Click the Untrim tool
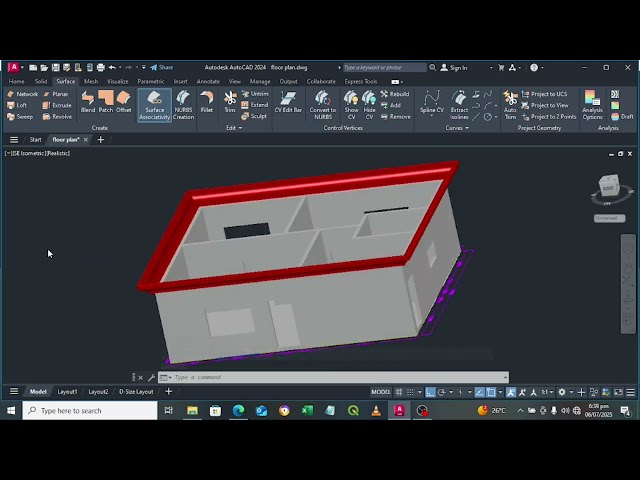The width and height of the screenshot is (640, 480). pyautogui.click(x=255, y=94)
